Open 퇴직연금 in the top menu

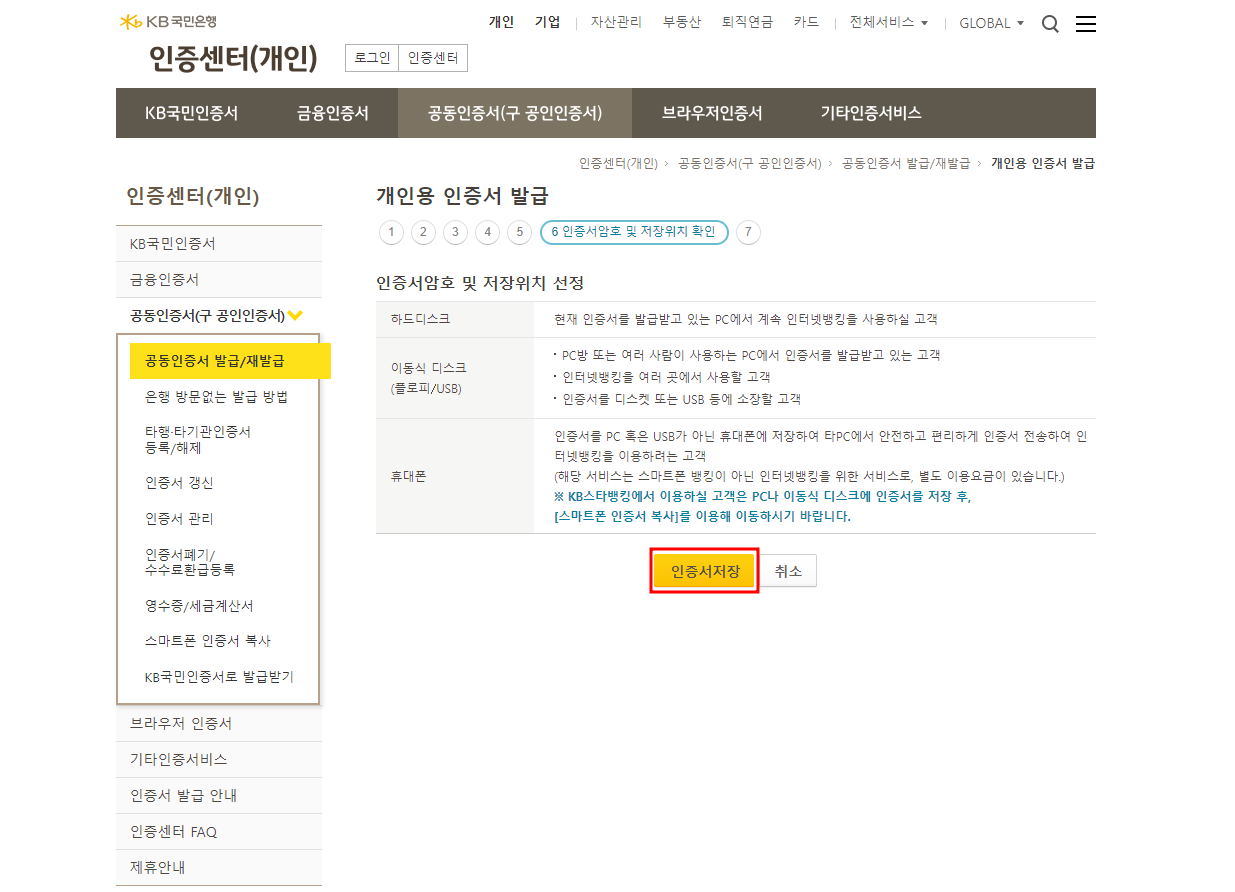(x=747, y=22)
